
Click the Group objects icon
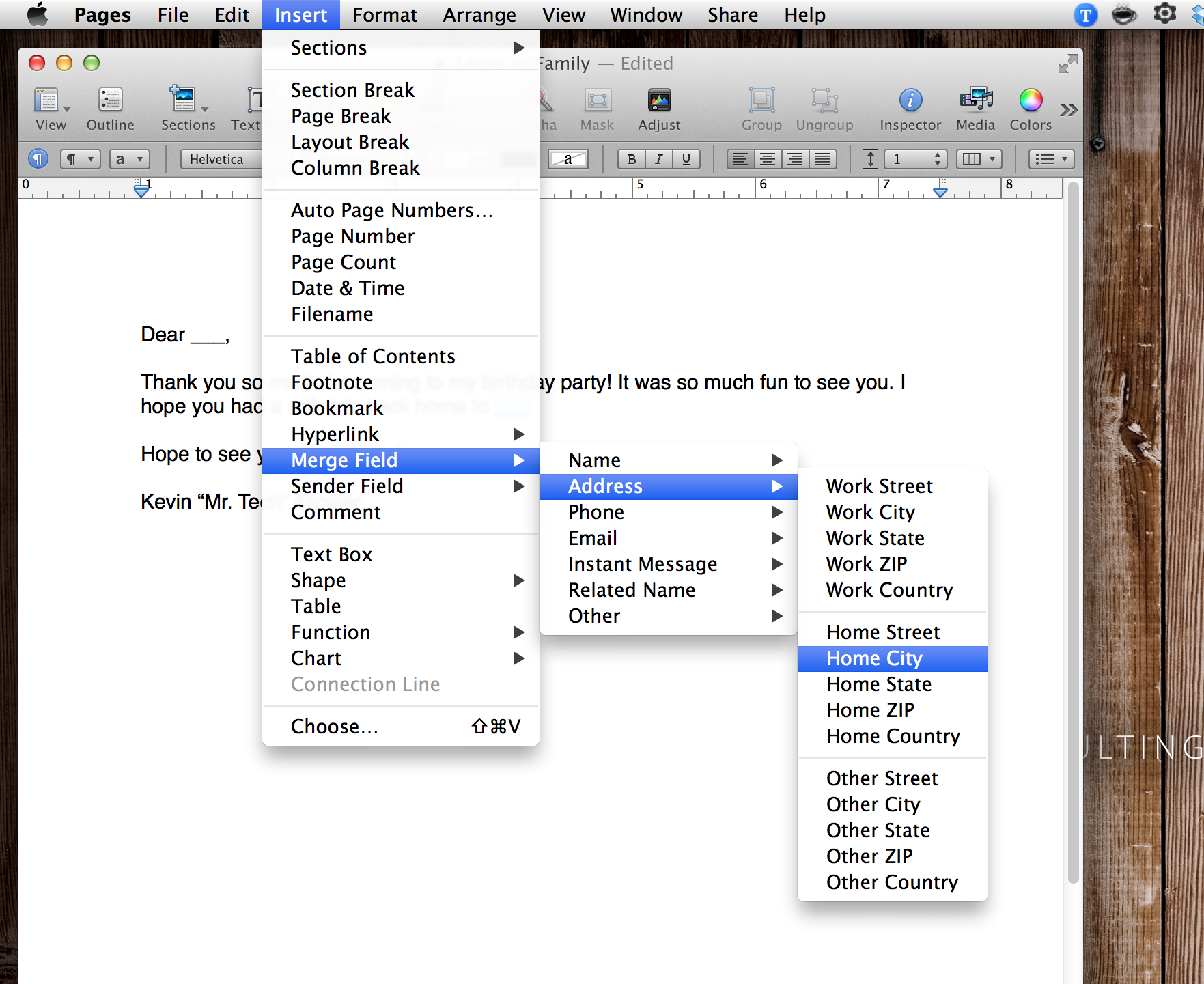pos(761,109)
